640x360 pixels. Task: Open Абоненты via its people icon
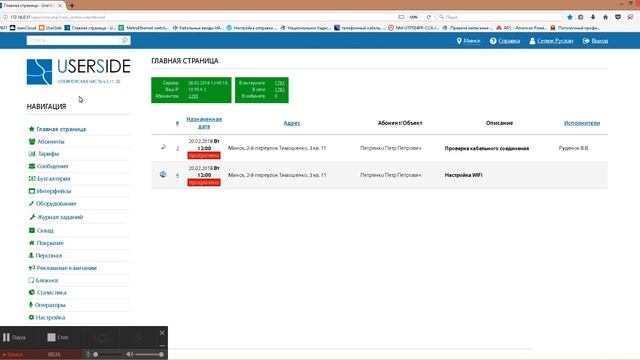32,142
